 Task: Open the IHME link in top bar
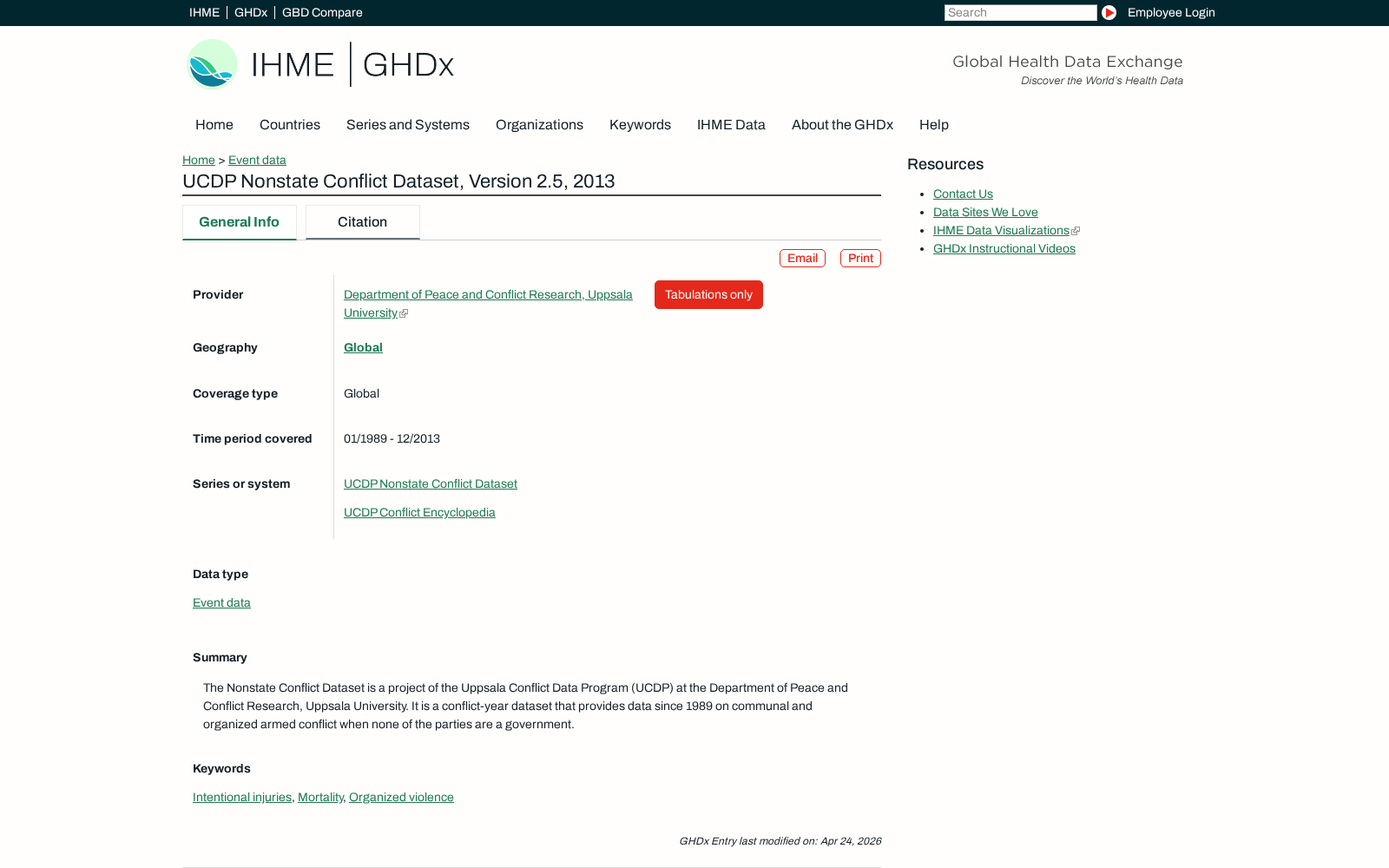pyautogui.click(x=204, y=12)
